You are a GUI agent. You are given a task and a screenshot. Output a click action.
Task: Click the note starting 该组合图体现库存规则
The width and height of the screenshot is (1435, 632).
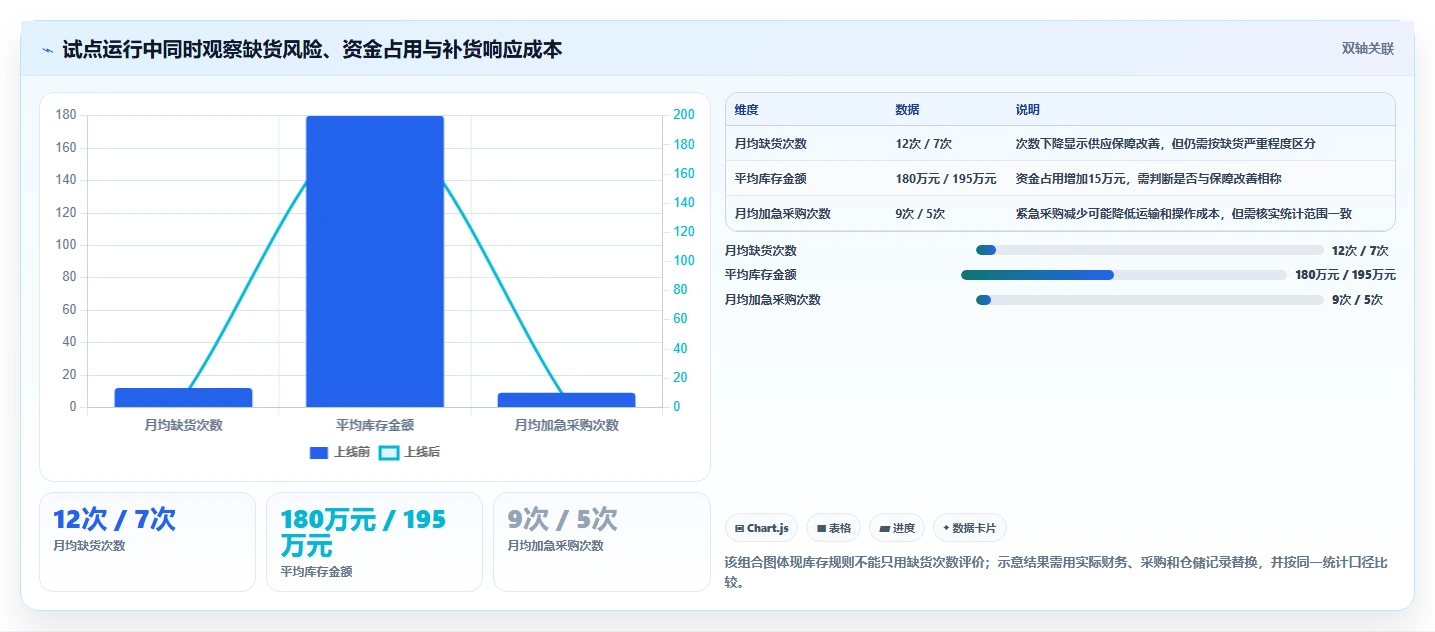1056,572
